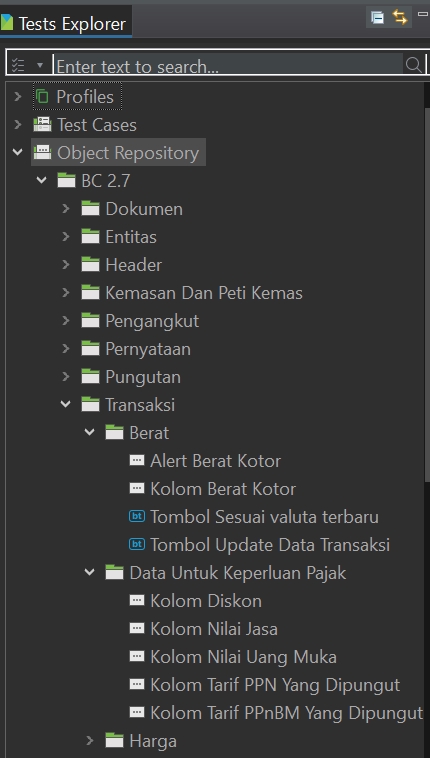The image size is (430, 758).
Task: Select the Kolom Nilai Uang Muka object
Action: point(243,657)
